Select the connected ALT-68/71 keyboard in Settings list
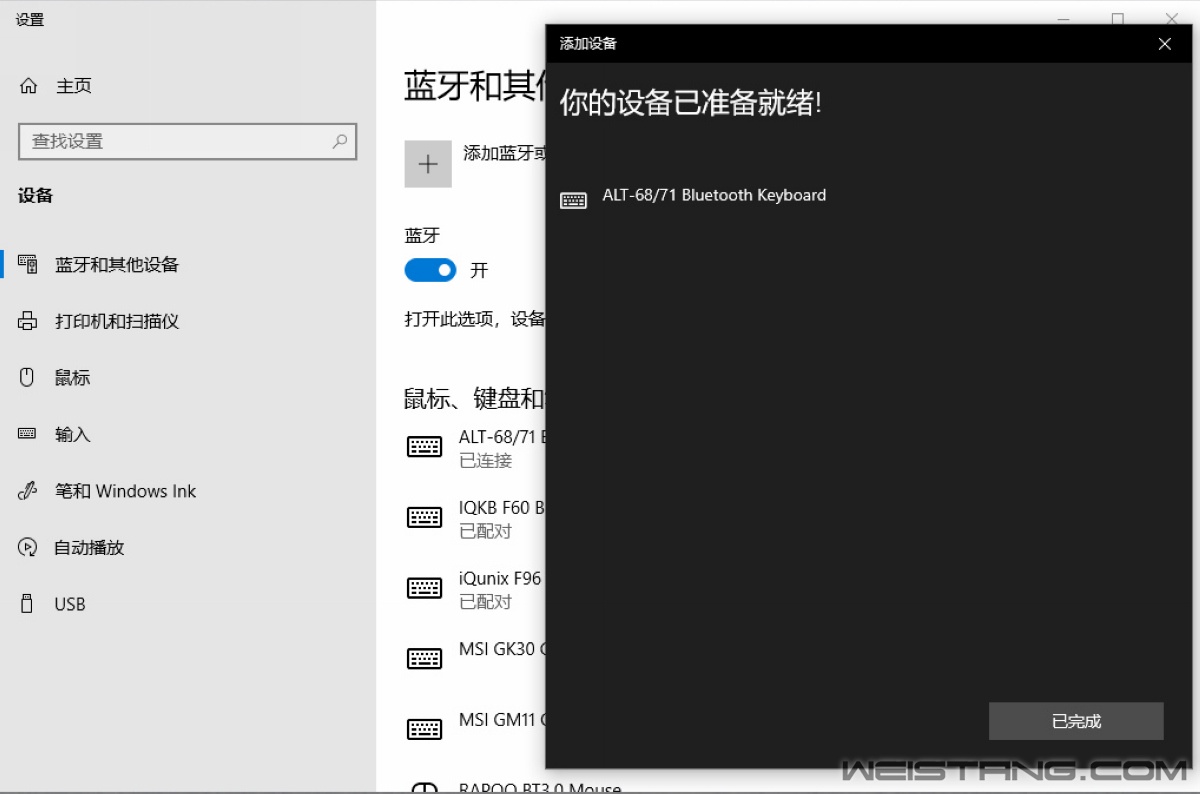 coord(475,448)
